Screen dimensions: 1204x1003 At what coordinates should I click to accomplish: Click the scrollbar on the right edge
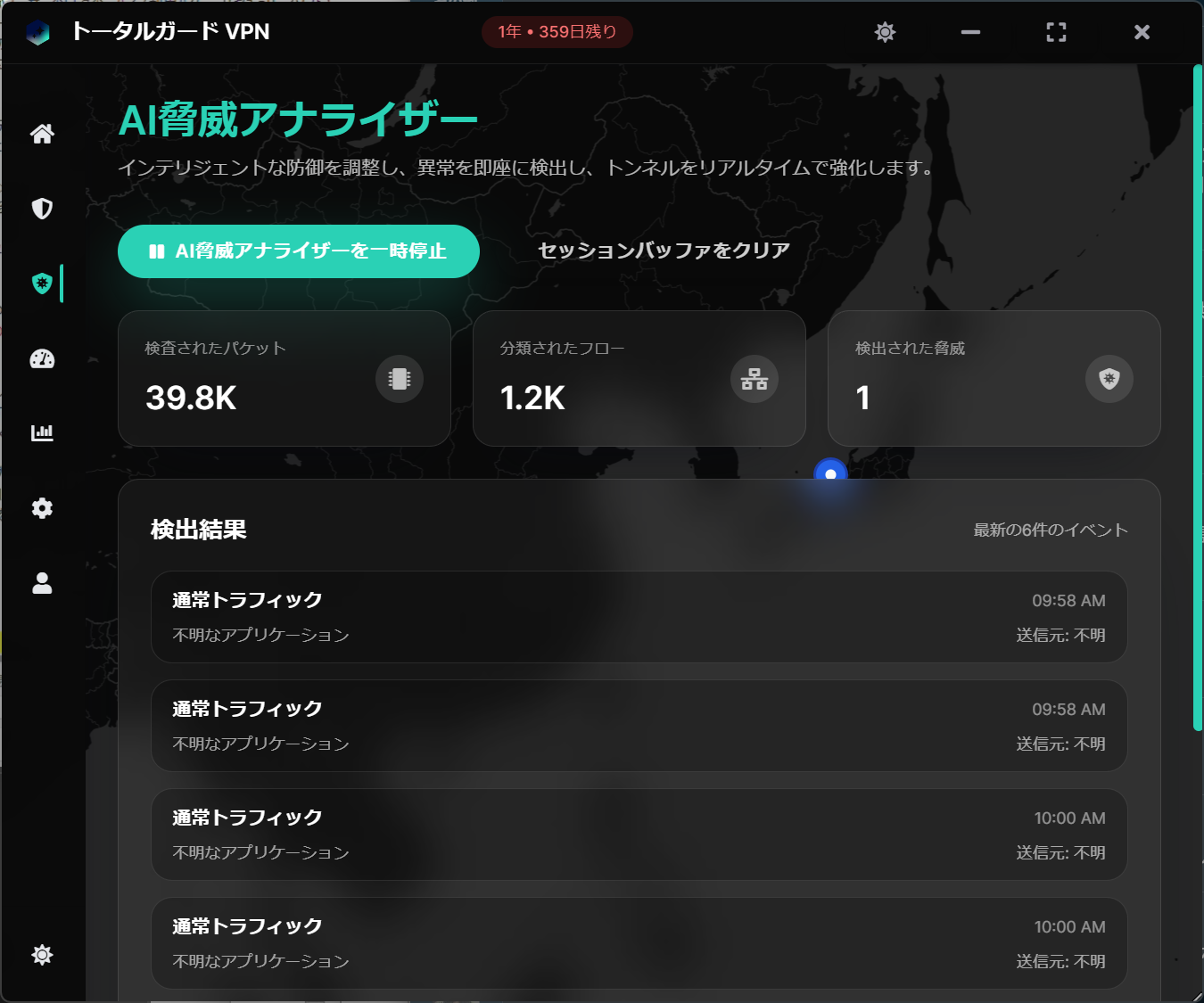point(1198,401)
